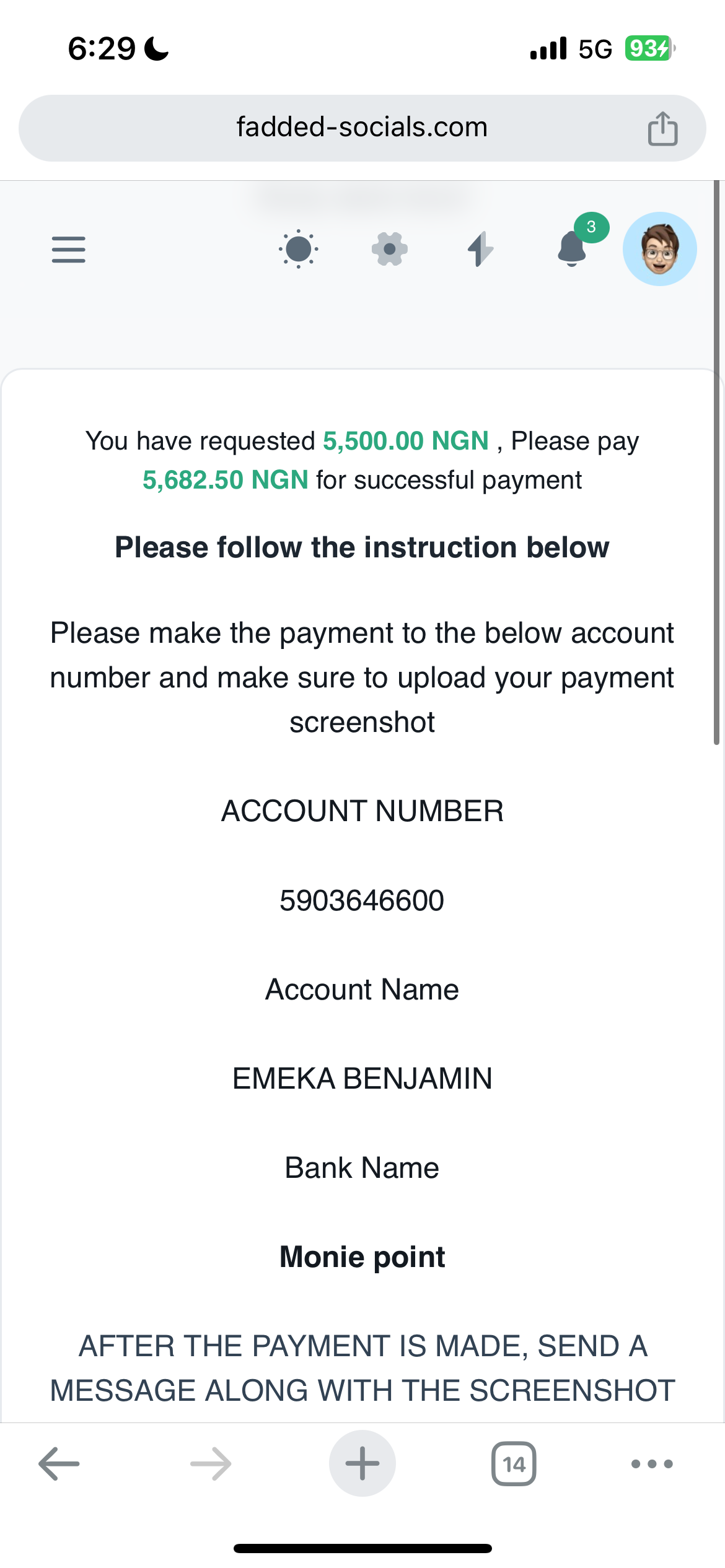Tap the EMEKA BENJAMIN account name
The width and height of the screenshot is (725, 1568).
pyautogui.click(x=362, y=1079)
